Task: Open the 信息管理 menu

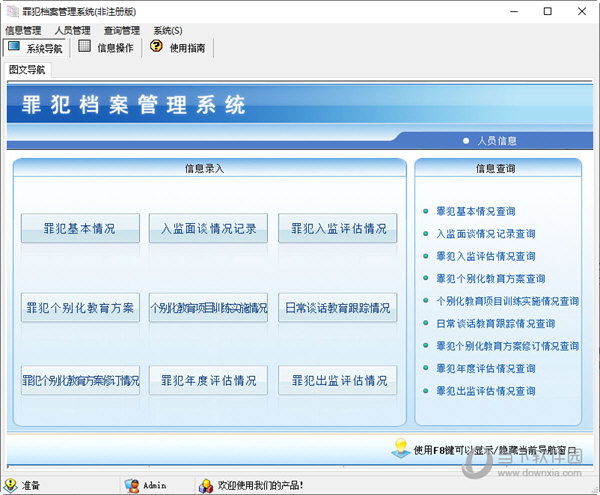Action: click(23, 31)
